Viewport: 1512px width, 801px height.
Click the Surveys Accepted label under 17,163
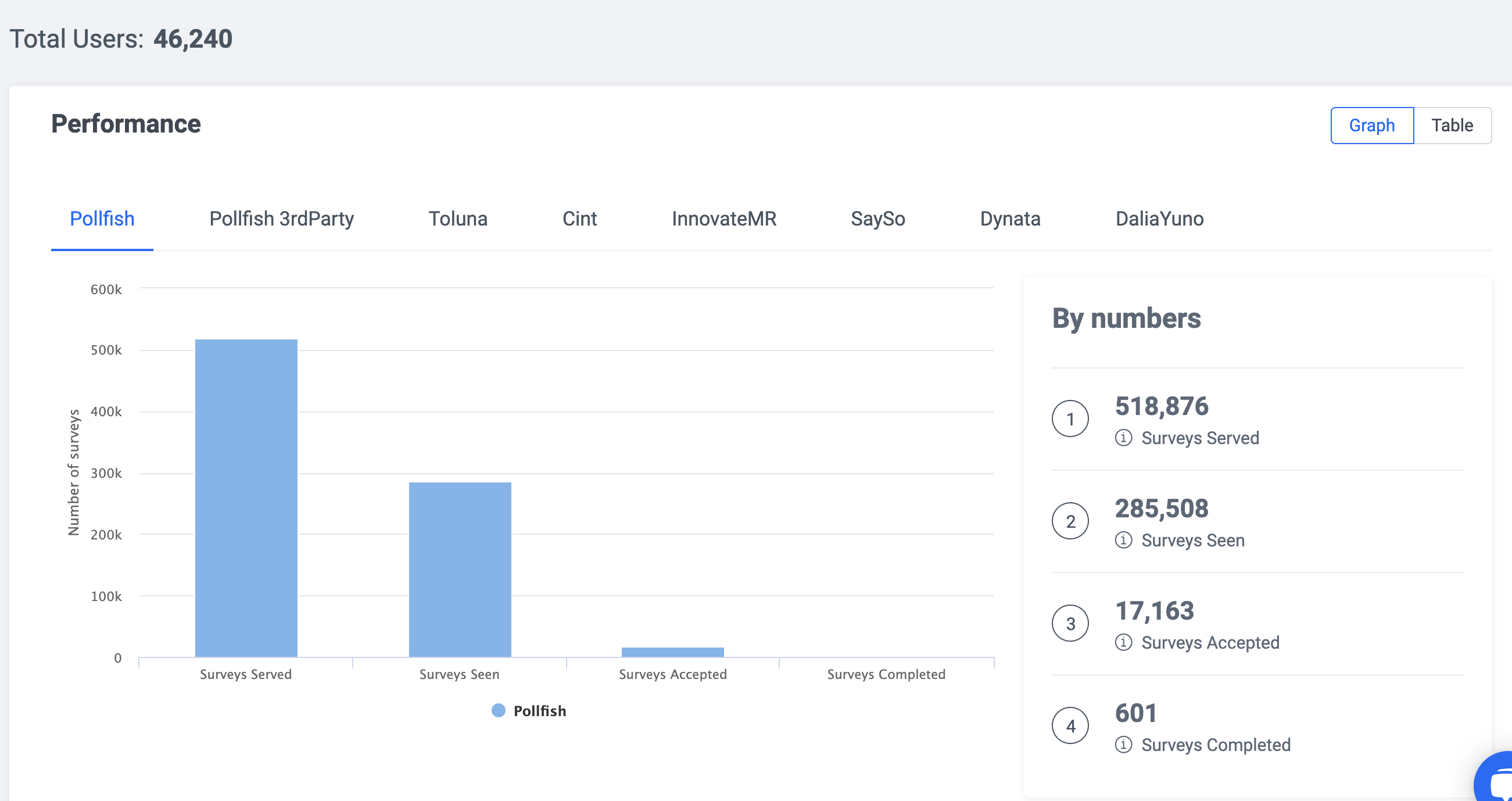click(1210, 642)
